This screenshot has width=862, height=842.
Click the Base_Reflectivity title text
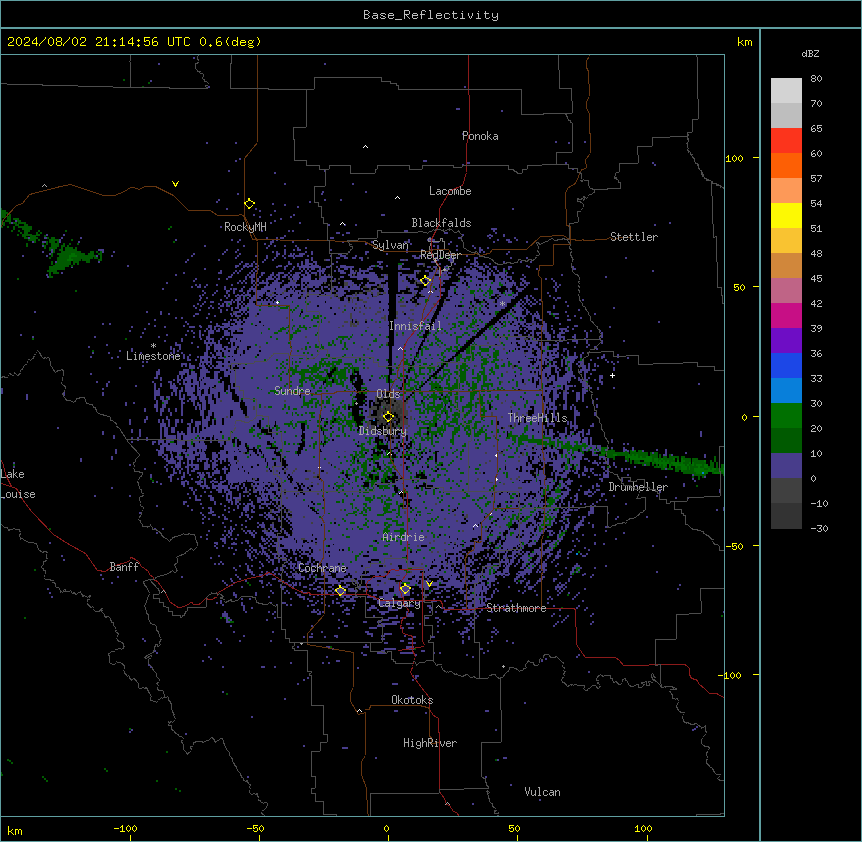point(431,15)
